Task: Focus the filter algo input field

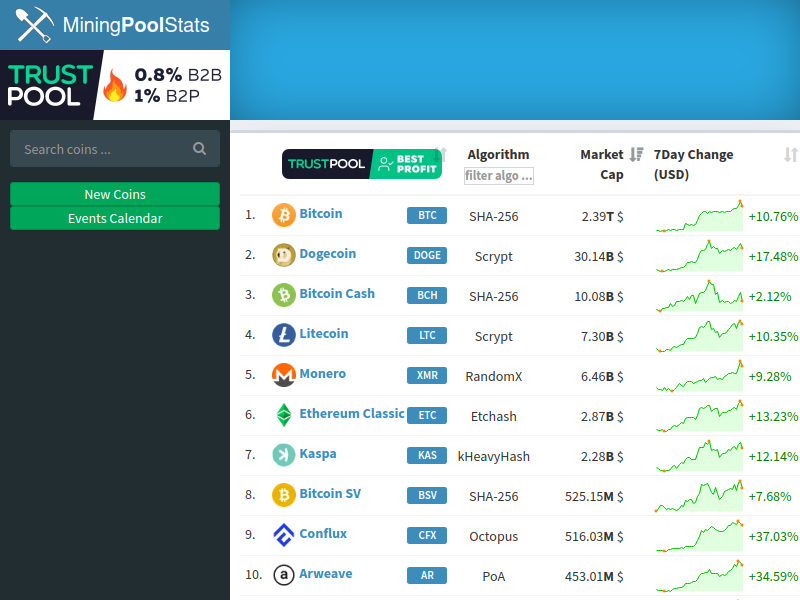Action: click(498, 176)
